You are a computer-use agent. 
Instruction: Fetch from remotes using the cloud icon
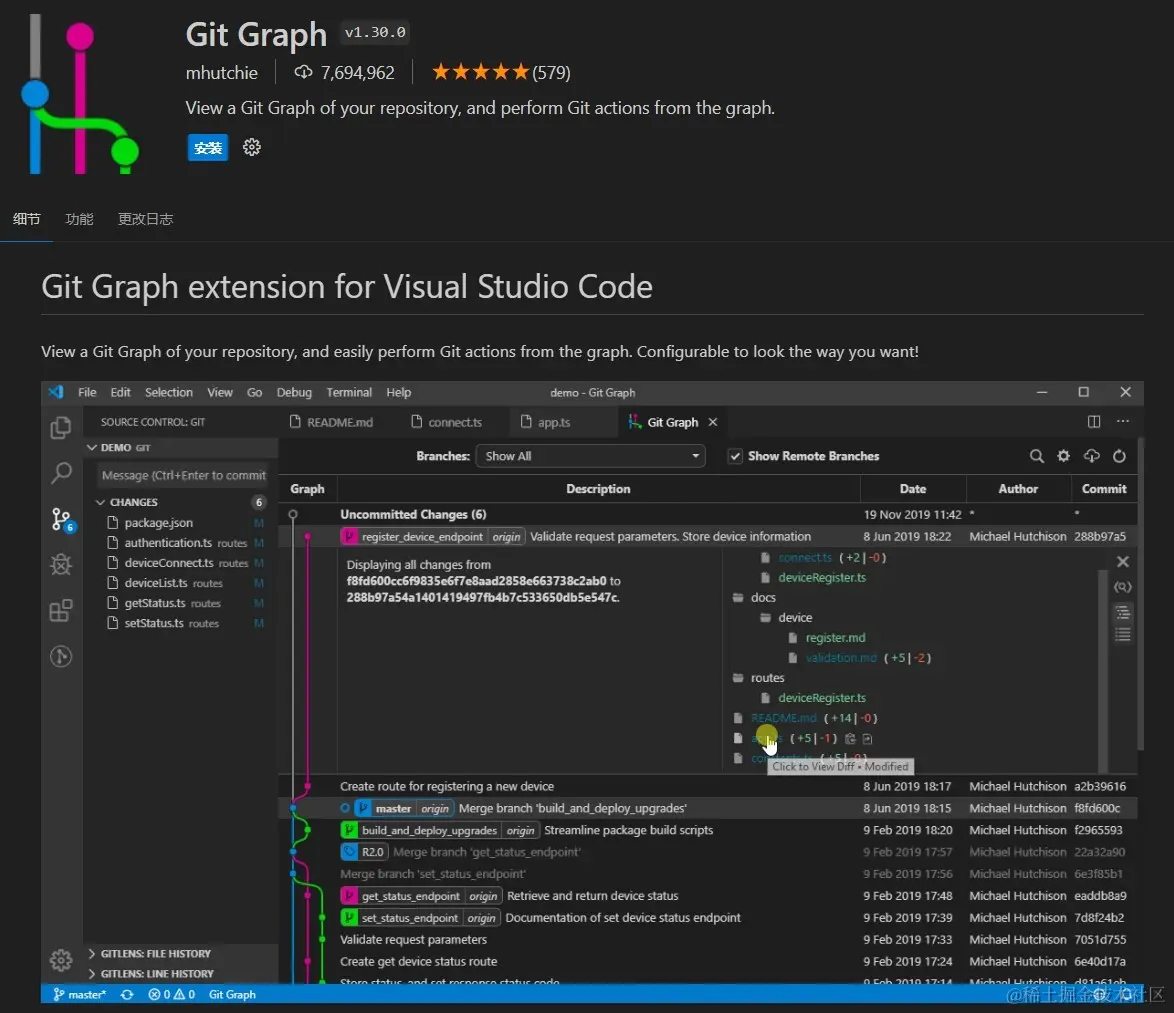click(1092, 456)
